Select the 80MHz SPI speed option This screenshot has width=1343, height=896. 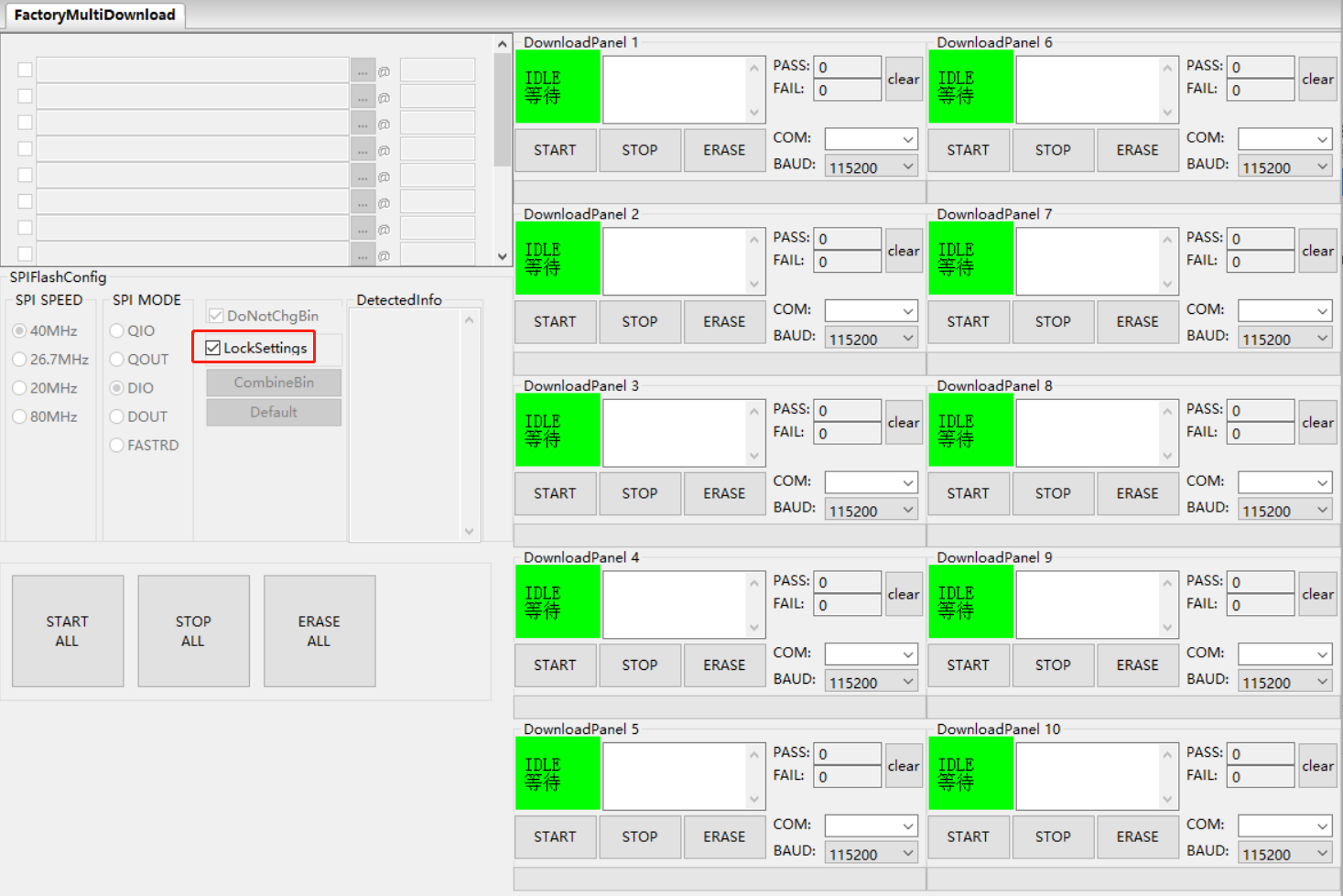(x=20, y=416)
